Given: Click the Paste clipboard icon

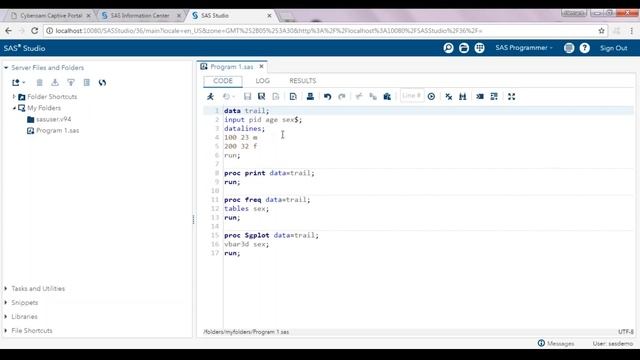Looking at the screenshot, I should coord(387,97).
